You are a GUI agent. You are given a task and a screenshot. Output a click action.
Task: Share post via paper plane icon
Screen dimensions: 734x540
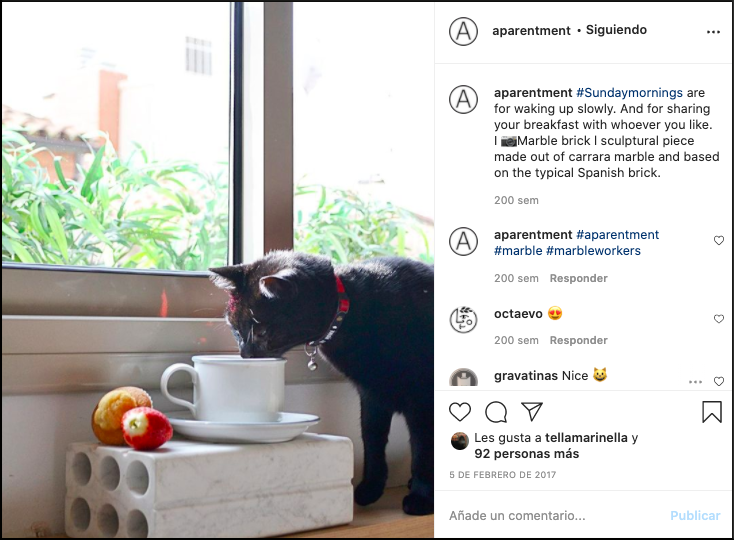pyautogui.click(x=532, y=411)
